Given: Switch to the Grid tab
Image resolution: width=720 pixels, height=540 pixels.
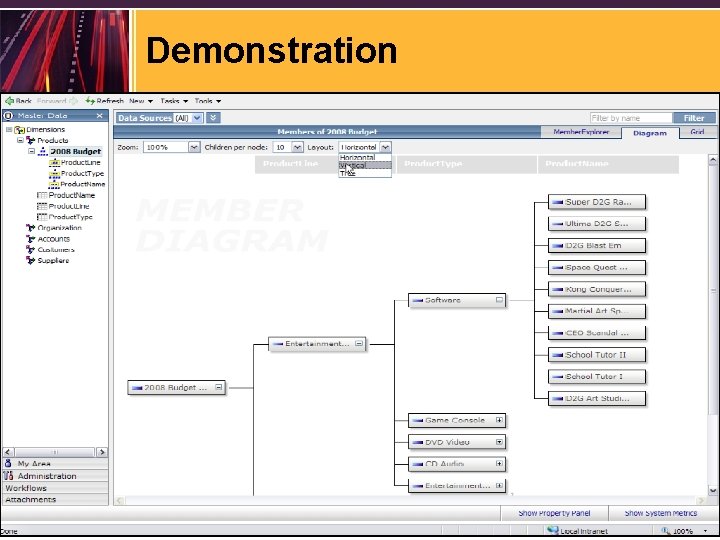Looking at the screenshot, I should tap(697, 132).
